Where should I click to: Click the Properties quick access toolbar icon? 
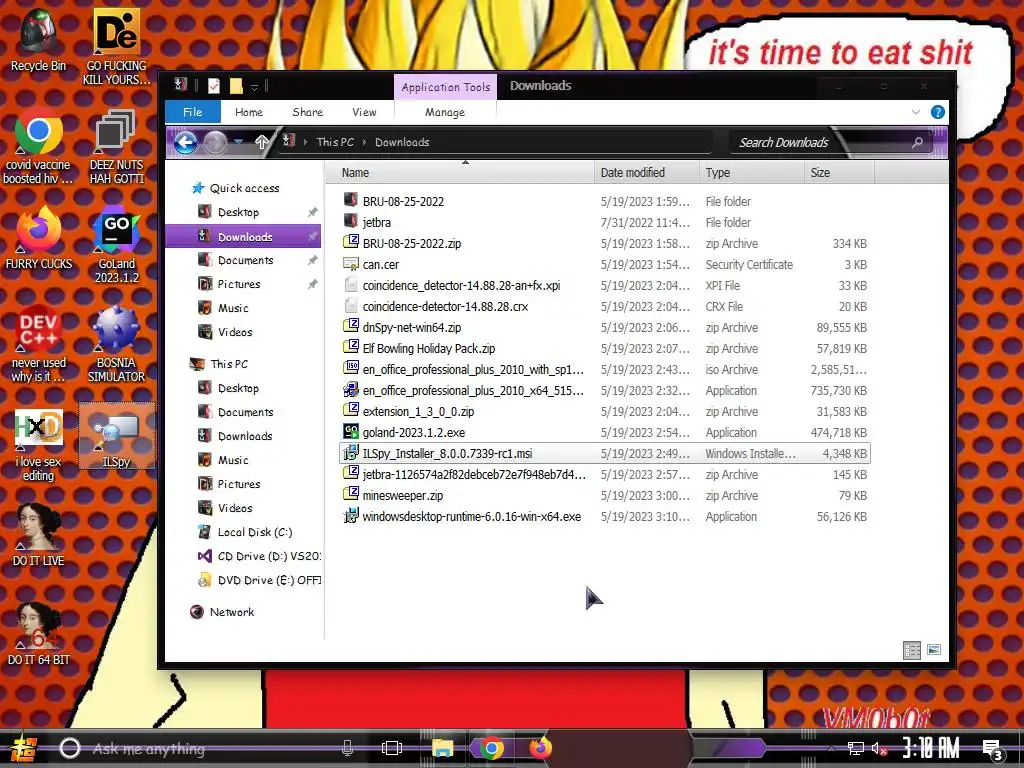point(214,86)
